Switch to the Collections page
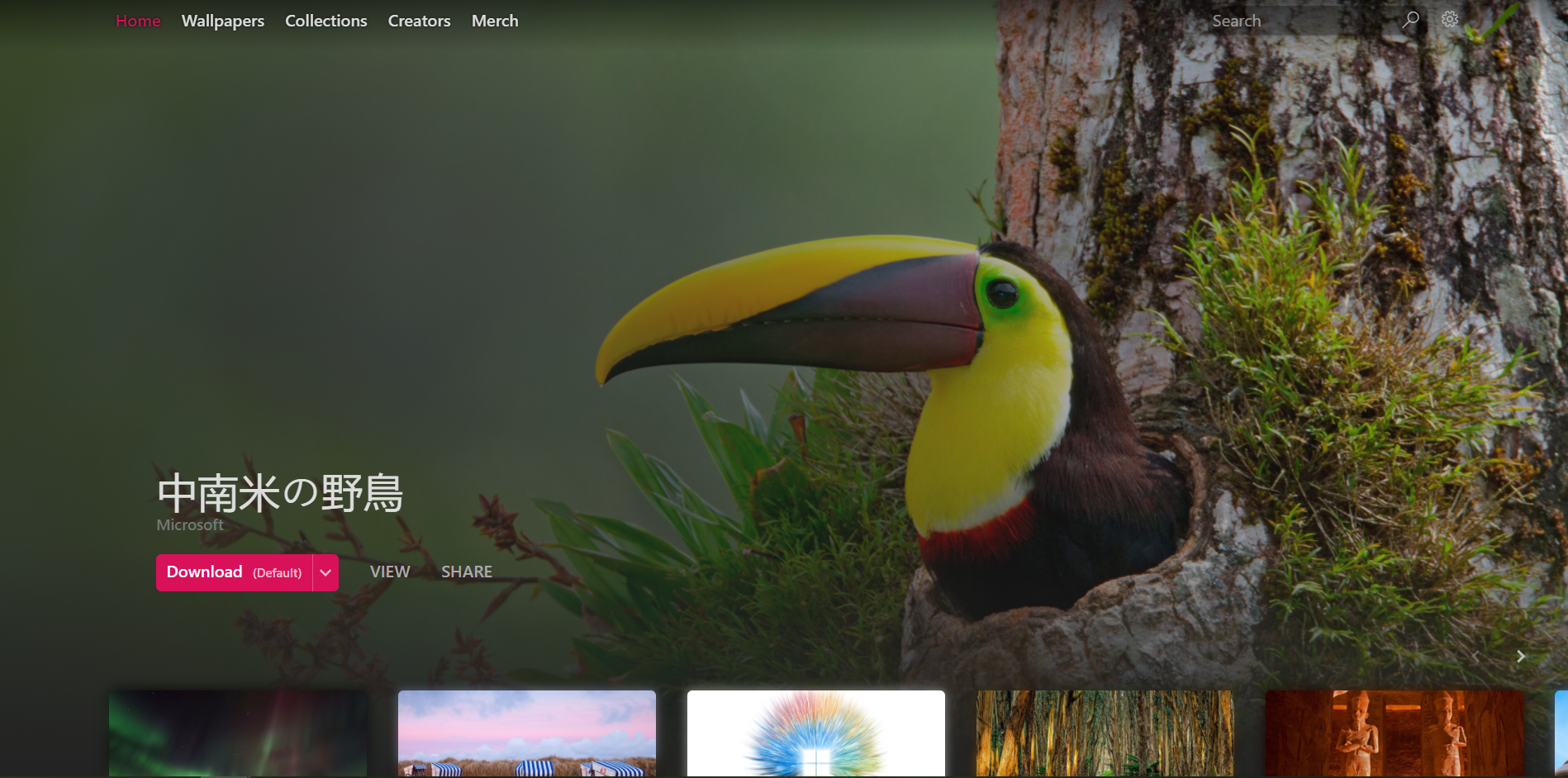 tap(325, 21)
